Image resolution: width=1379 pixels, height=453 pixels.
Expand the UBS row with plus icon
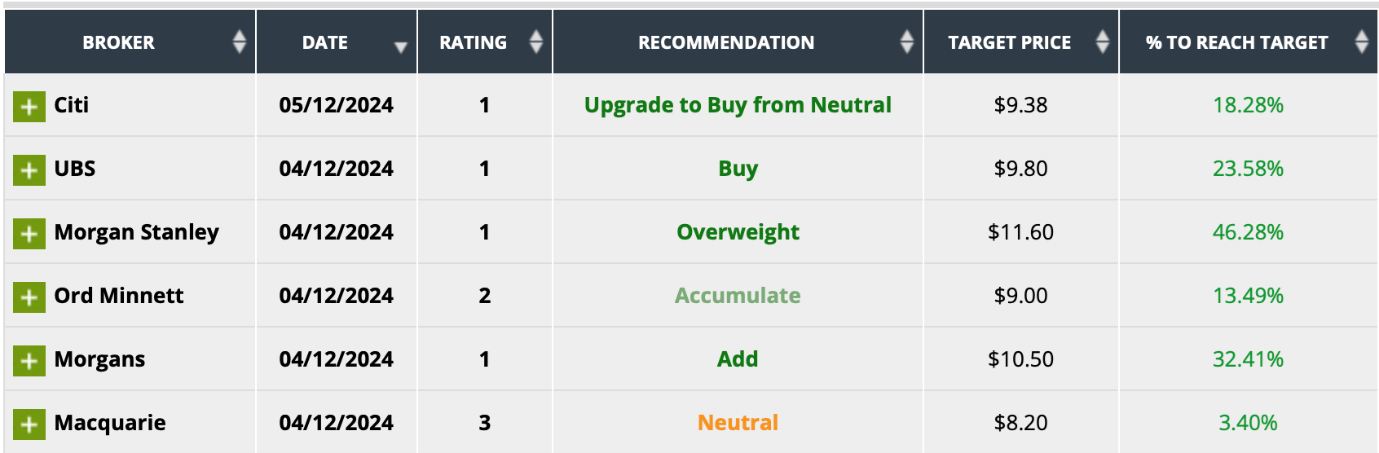(x=29, y=170)
